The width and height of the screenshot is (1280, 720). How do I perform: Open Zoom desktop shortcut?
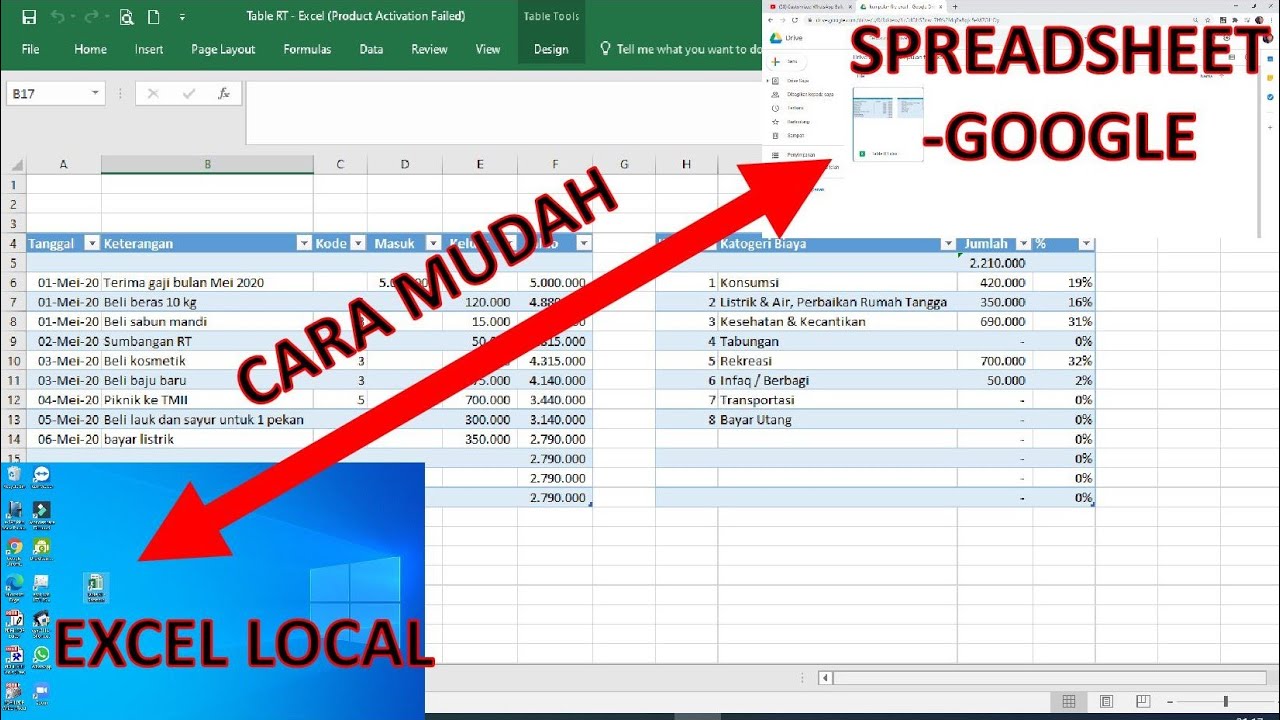pos(41,692)
